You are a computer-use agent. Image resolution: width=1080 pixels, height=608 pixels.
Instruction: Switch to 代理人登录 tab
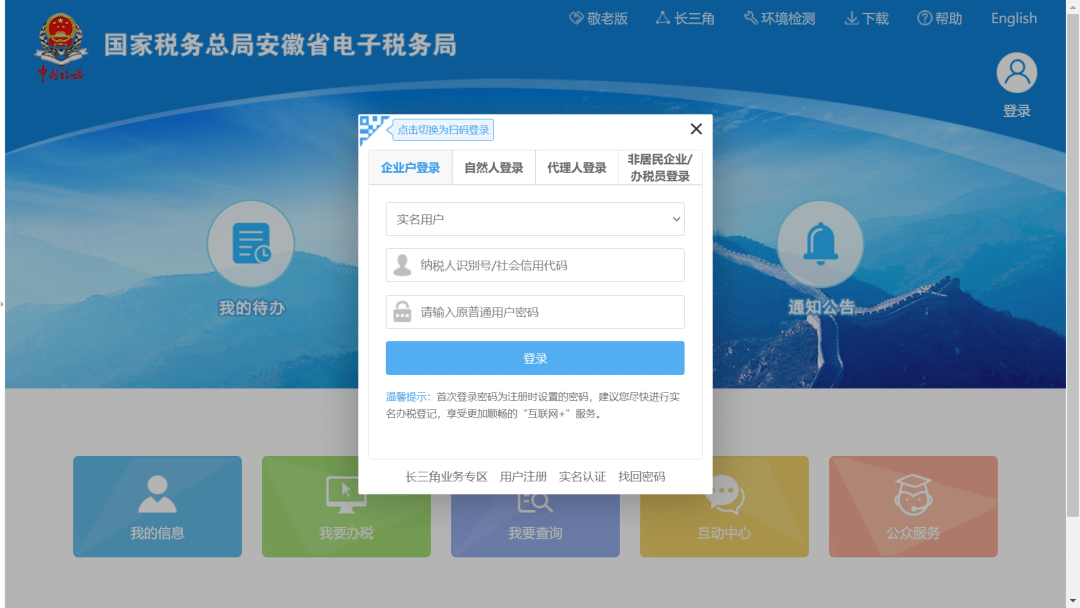577,167
